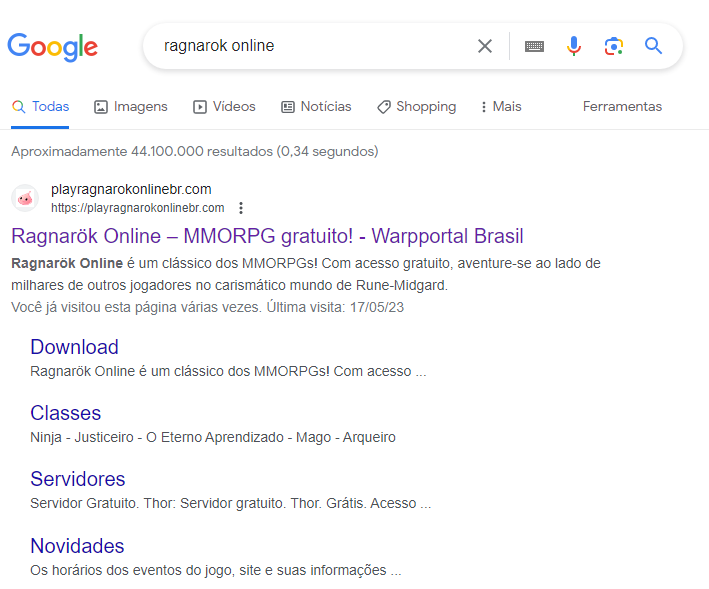Click the playragnarokonlinebr.com site name
This screenshot has width=709, height=589.
pyautogui.click(x=131, y=189)
